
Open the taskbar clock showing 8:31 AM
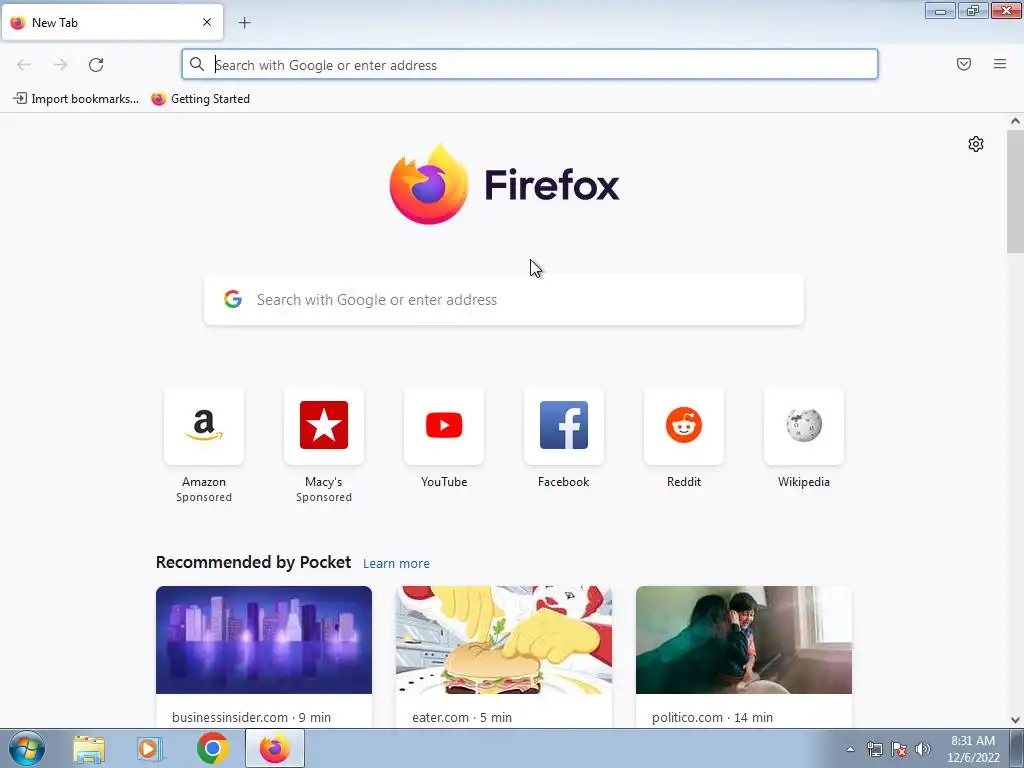point(973,749)
